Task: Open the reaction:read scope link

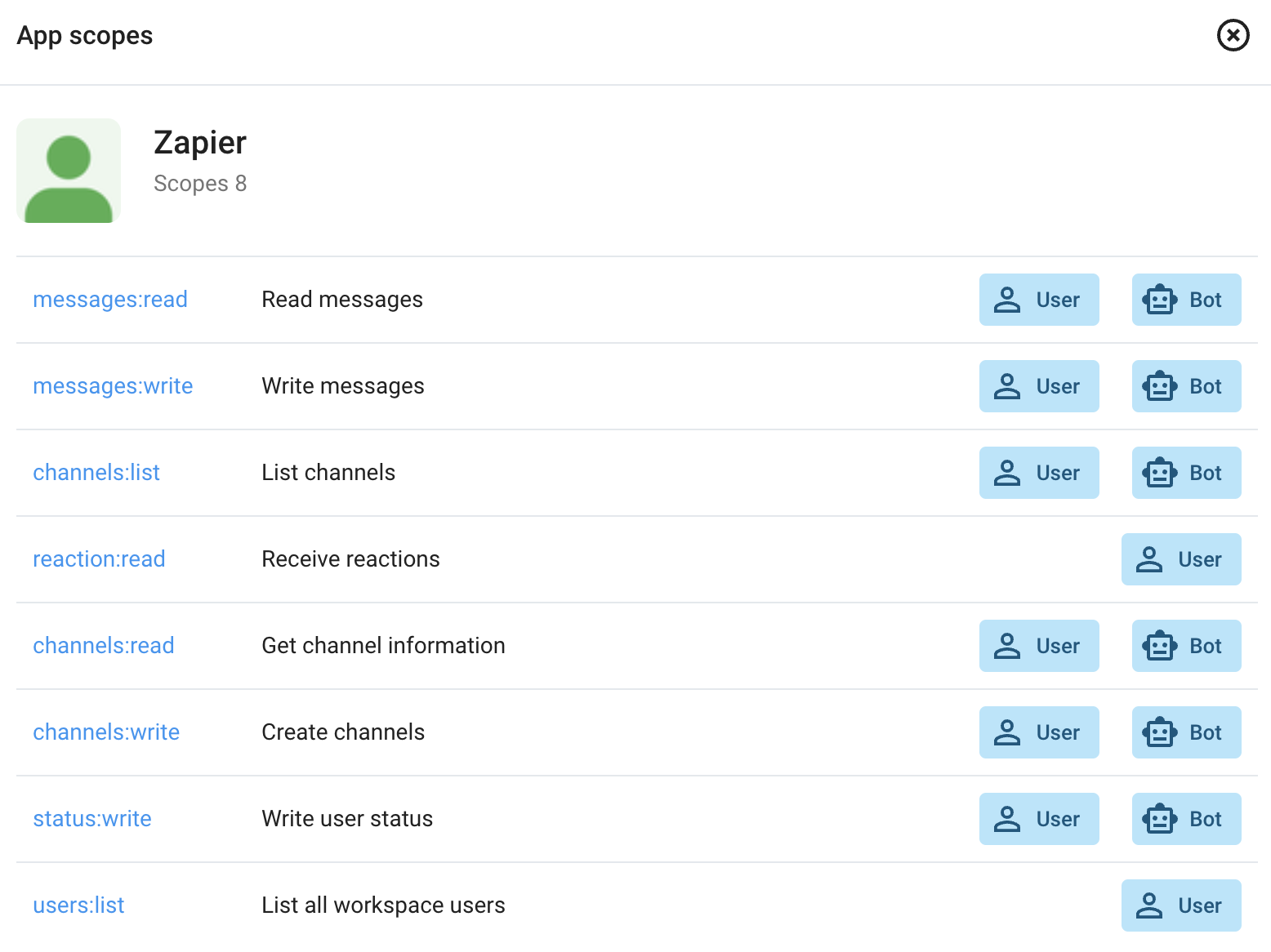Action: pos(99,559)
